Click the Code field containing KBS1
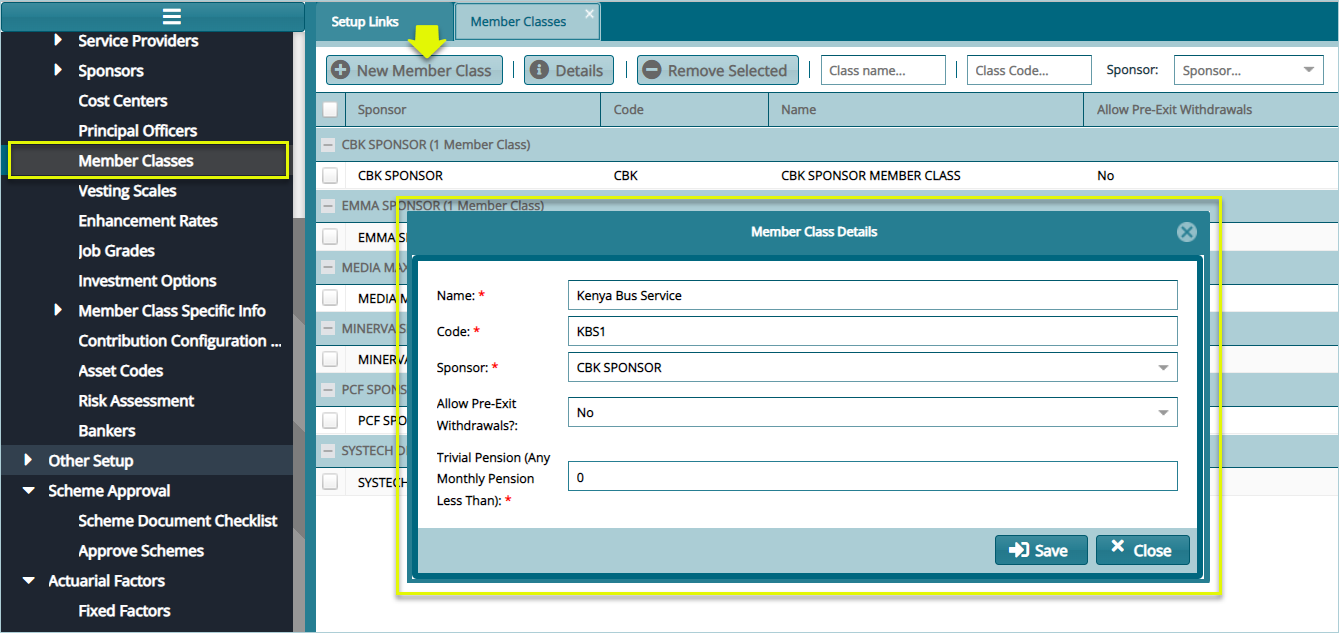Image resolution: width=1339 pixels, height=633 pixels. point(872,331)
